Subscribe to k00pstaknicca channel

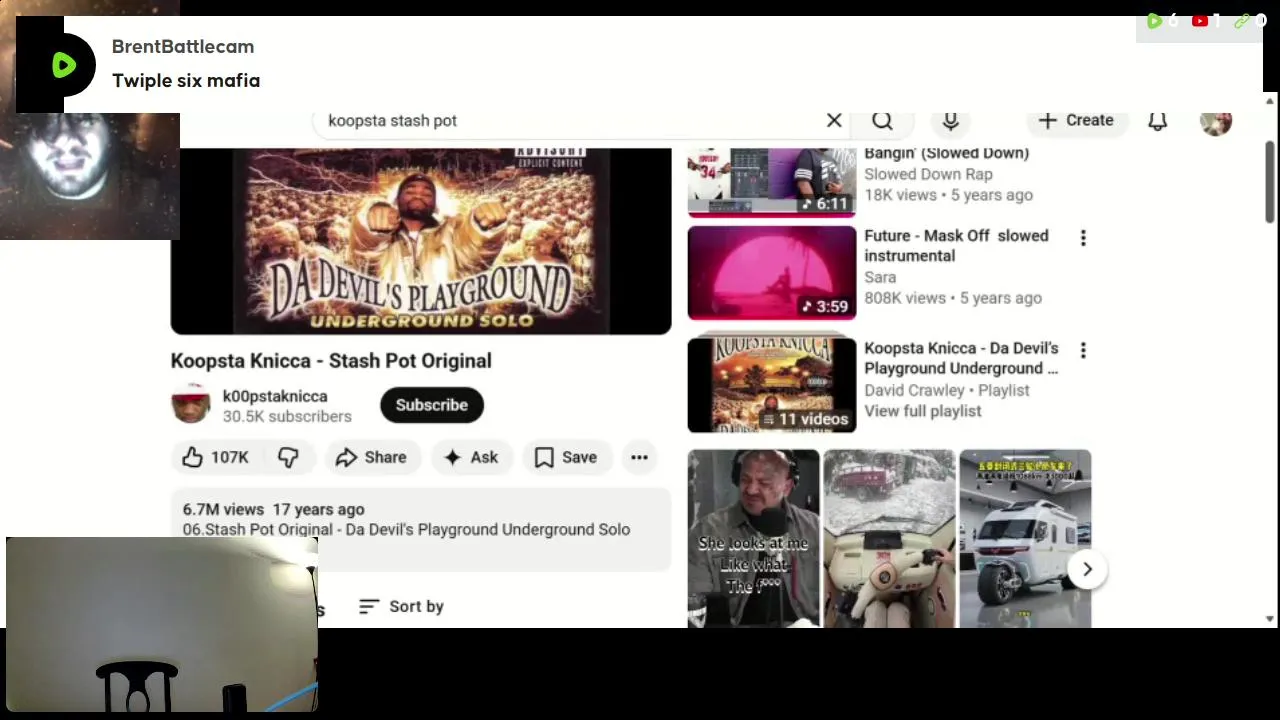pyautogui.click(x=432, y=405)
